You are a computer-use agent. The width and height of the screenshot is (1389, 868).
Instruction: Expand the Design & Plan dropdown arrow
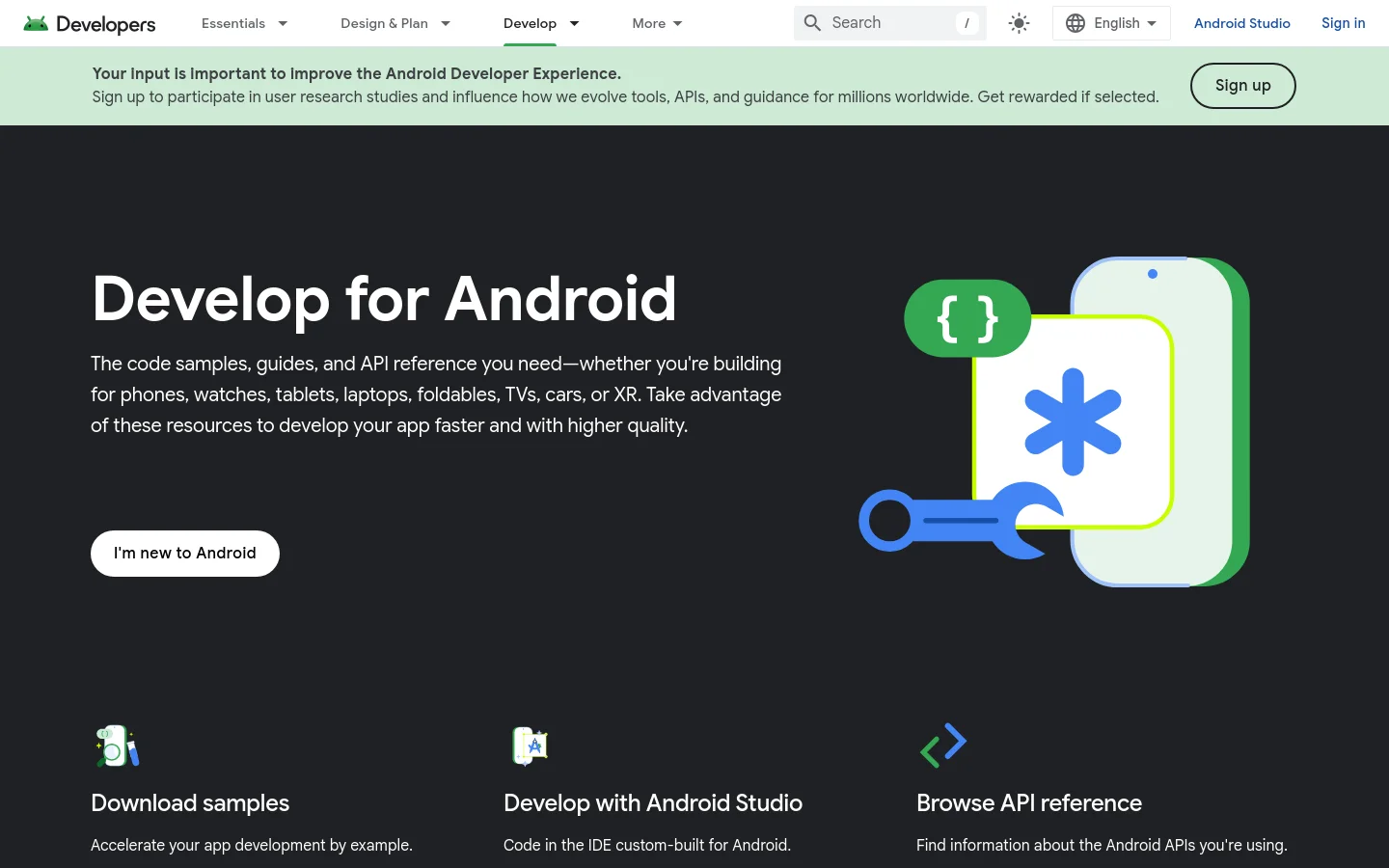pyautogui.click(x=446, y=23)
